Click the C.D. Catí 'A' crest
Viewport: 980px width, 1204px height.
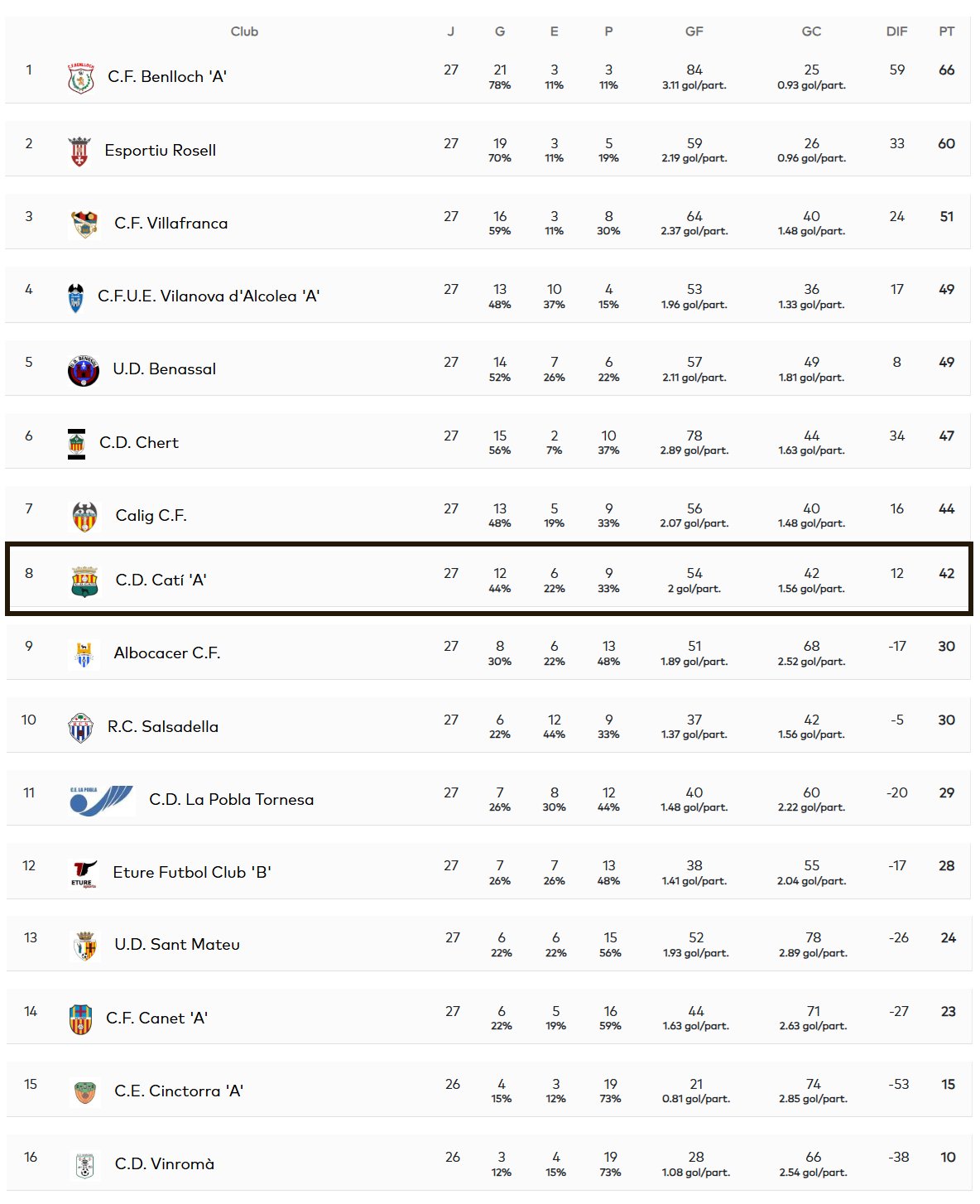tap(84, 581)
